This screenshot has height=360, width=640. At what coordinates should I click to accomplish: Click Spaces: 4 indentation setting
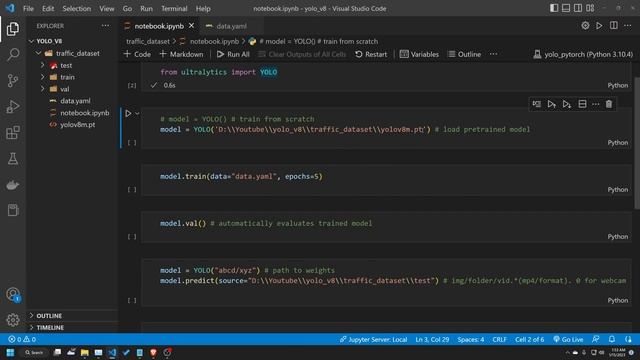(471, 339)
